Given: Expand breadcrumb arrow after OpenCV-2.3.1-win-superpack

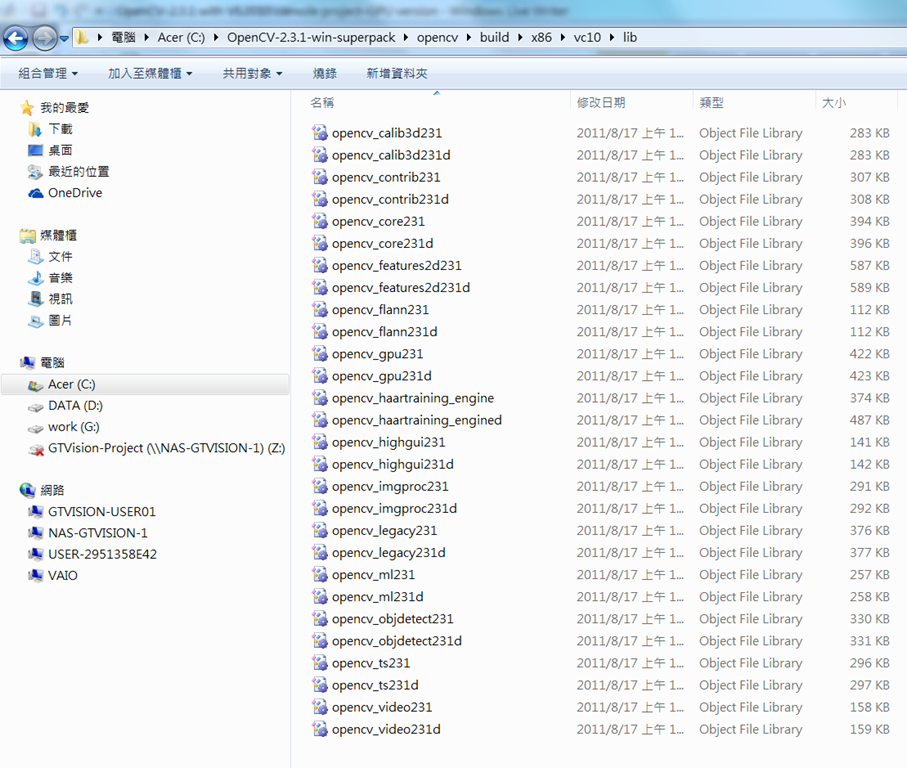Looking at the screenshot, I should [x=405, y=38].
